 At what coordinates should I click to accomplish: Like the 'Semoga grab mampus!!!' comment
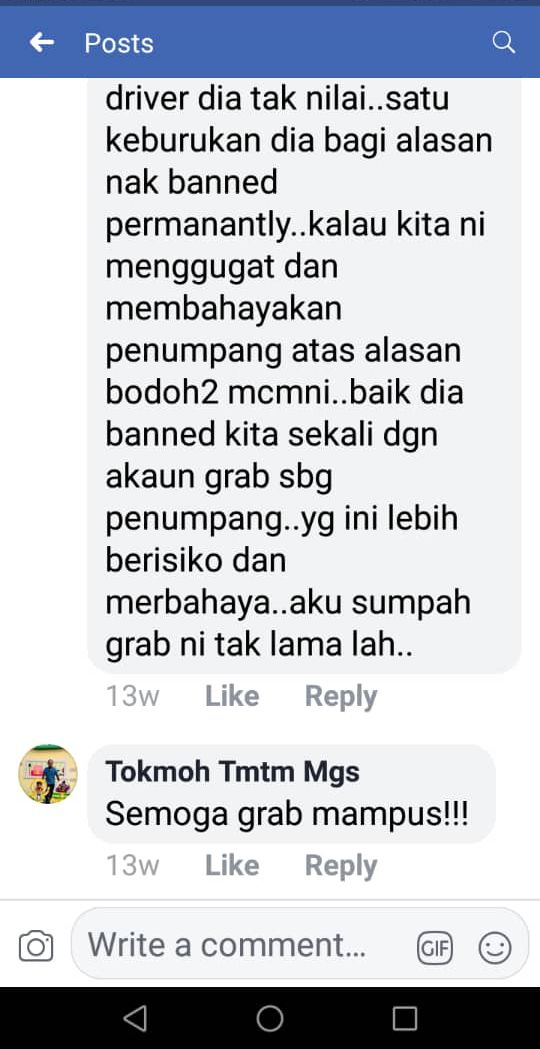(232, 866)
